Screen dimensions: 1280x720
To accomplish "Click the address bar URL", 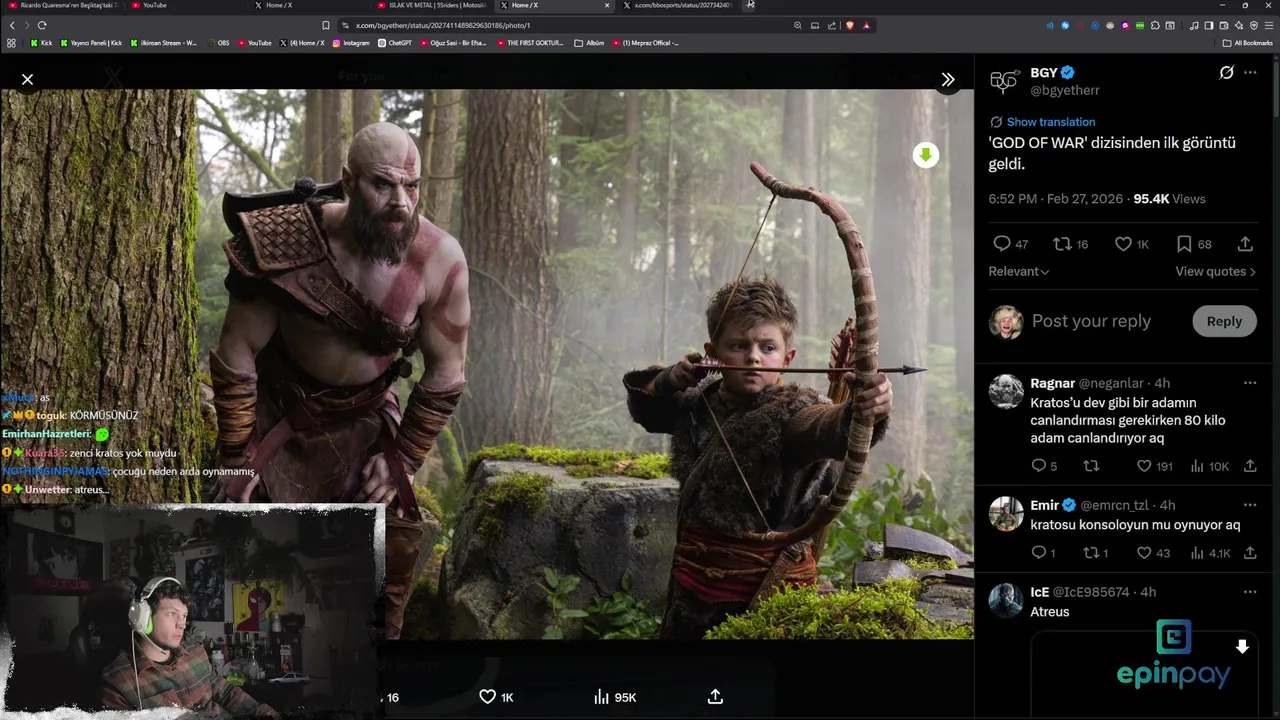I will click(443, 25).
